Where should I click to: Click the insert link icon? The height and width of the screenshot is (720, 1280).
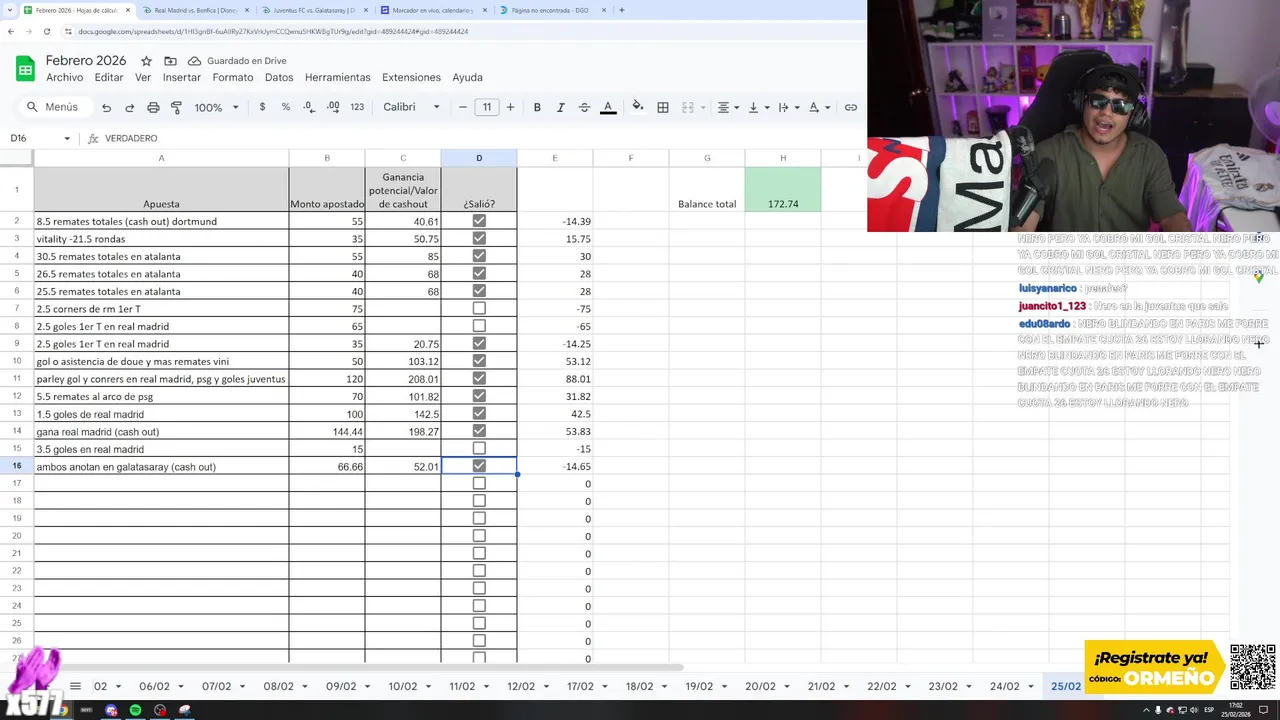pos(851,107)
